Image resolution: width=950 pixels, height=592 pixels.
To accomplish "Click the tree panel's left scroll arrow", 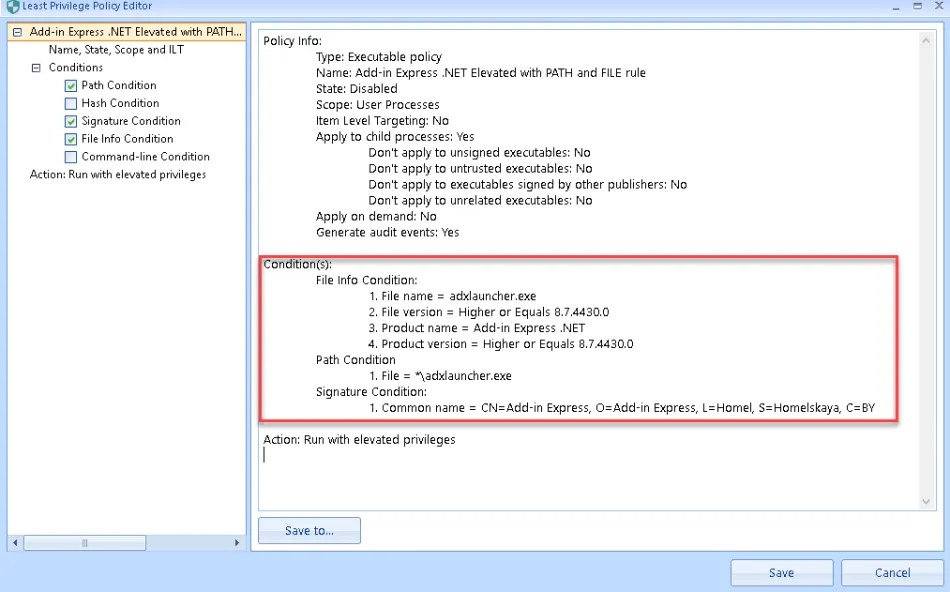I will [x=14, y=543].
